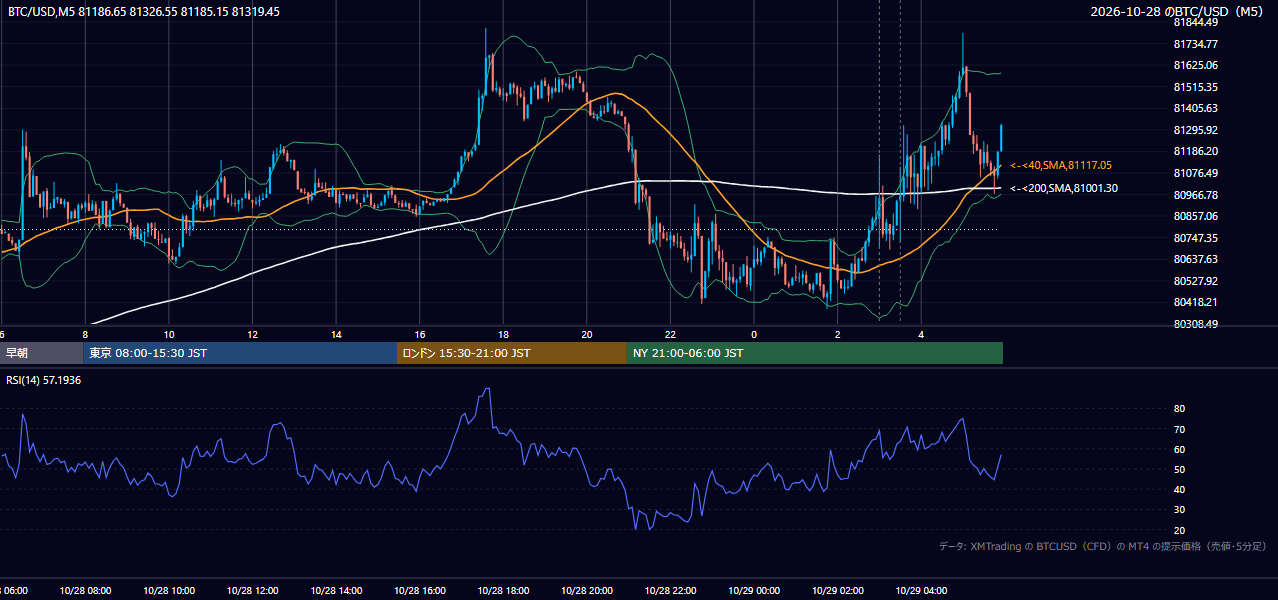
Task: Click price axis value 81295.92
Action: point(1195,130)
